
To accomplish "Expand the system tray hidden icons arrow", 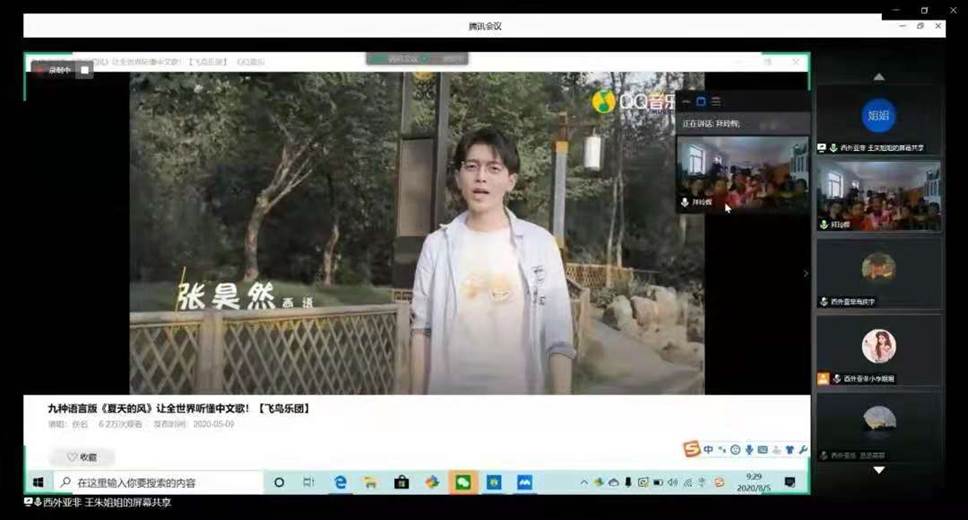I will [582, 482].
